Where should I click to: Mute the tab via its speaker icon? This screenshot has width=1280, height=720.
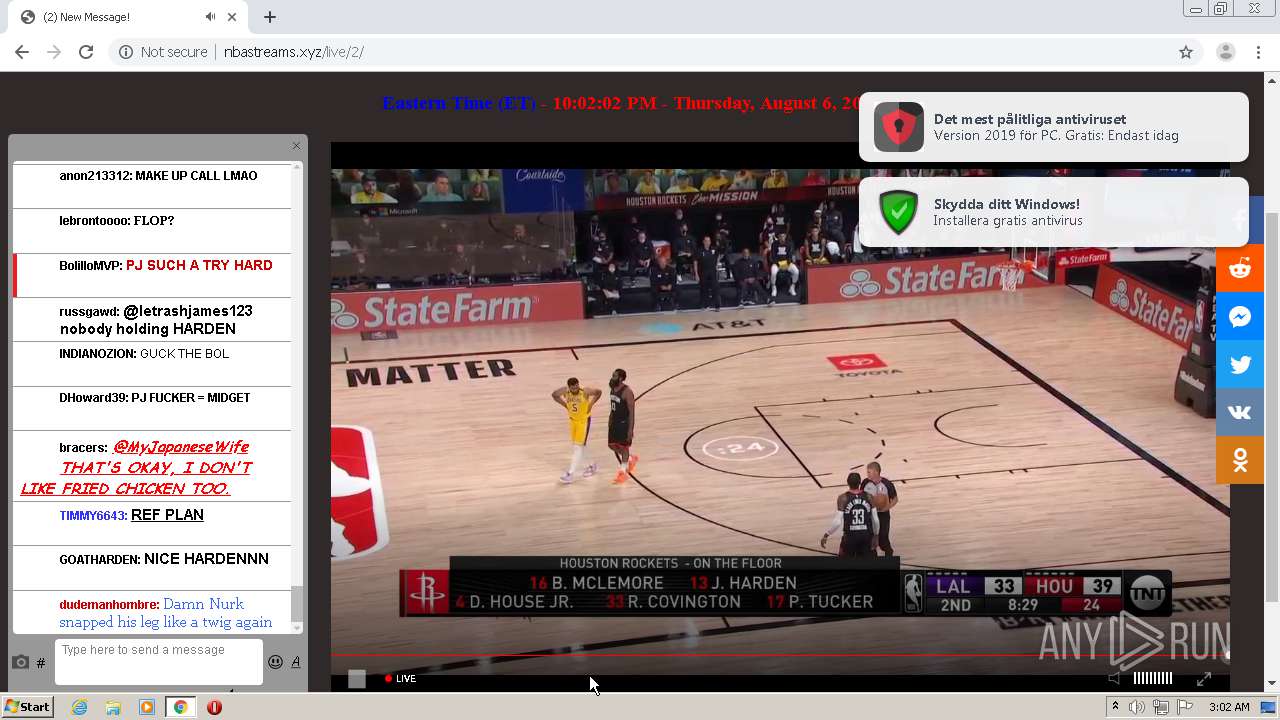click(210, 17)
